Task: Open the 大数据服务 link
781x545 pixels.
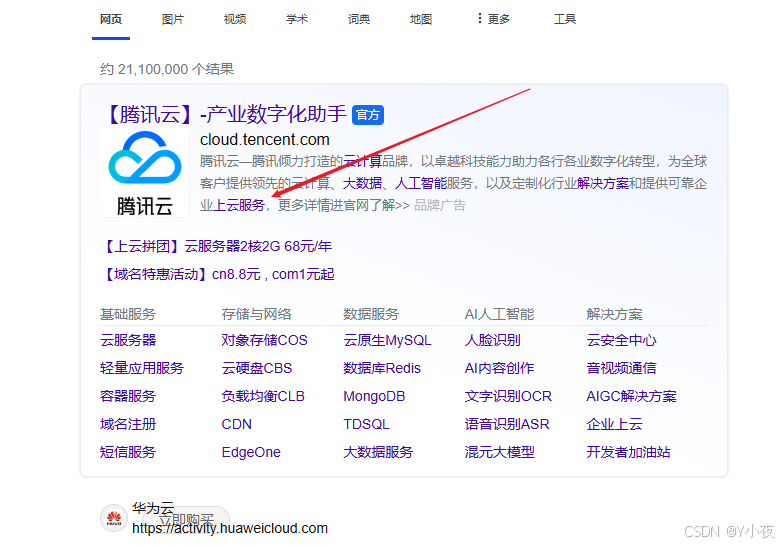Action: pos(378,451)
